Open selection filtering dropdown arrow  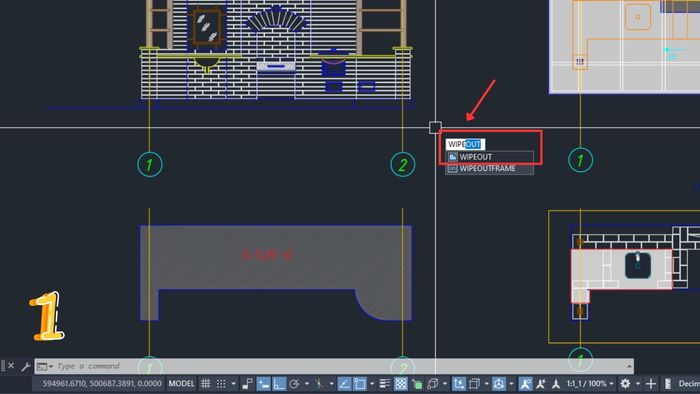pos(487,384)
